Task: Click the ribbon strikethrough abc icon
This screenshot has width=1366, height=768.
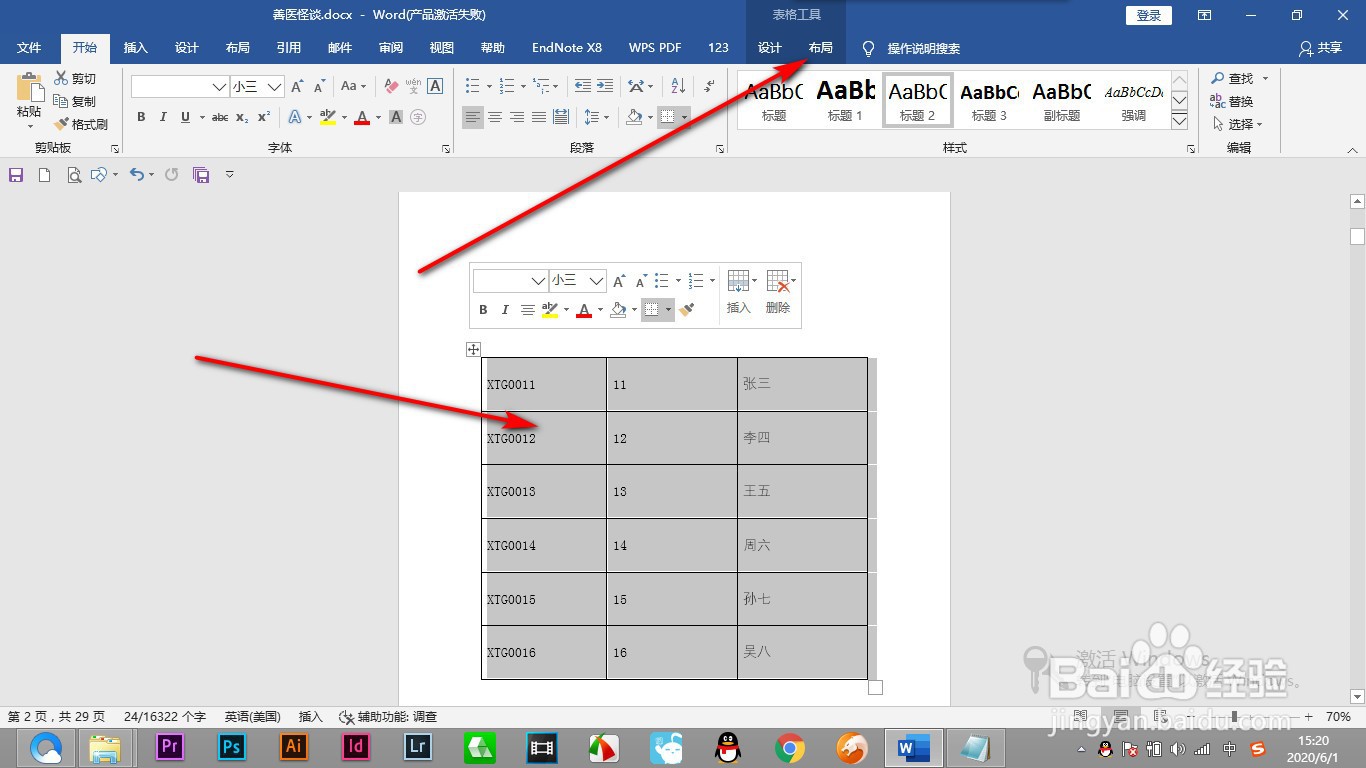Action: tap(220, 117)
